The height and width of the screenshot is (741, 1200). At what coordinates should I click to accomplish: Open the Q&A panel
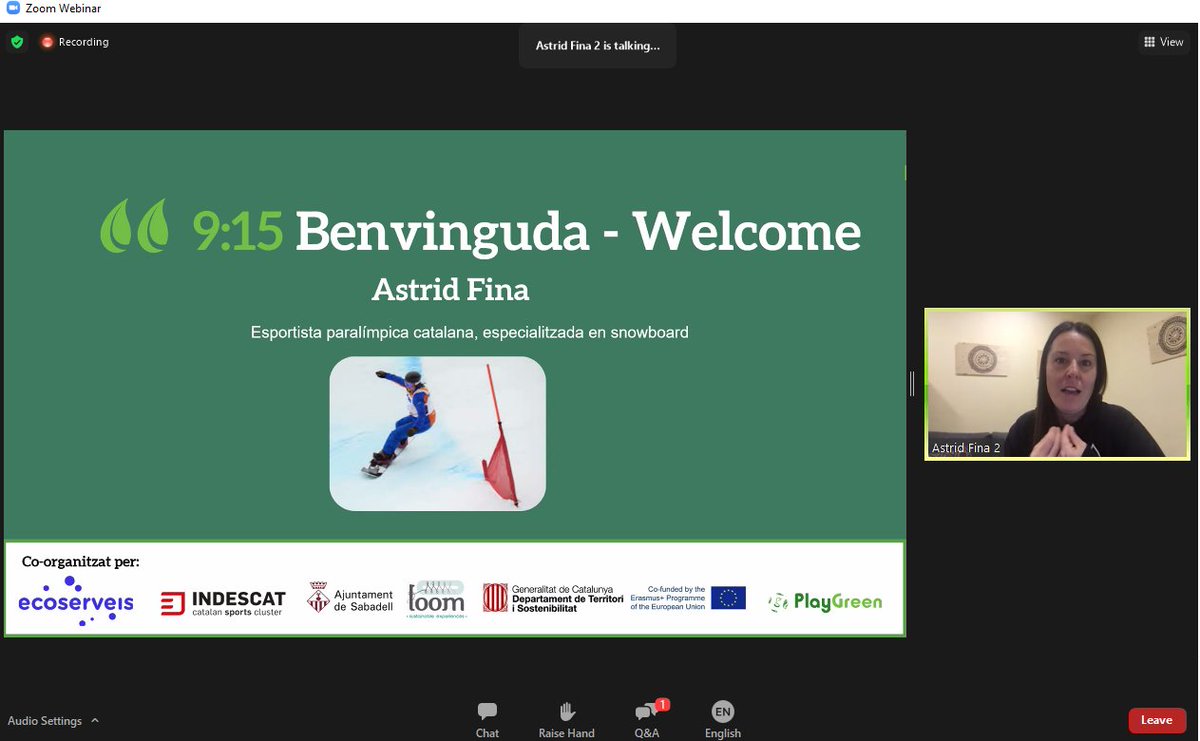point(647,719)
